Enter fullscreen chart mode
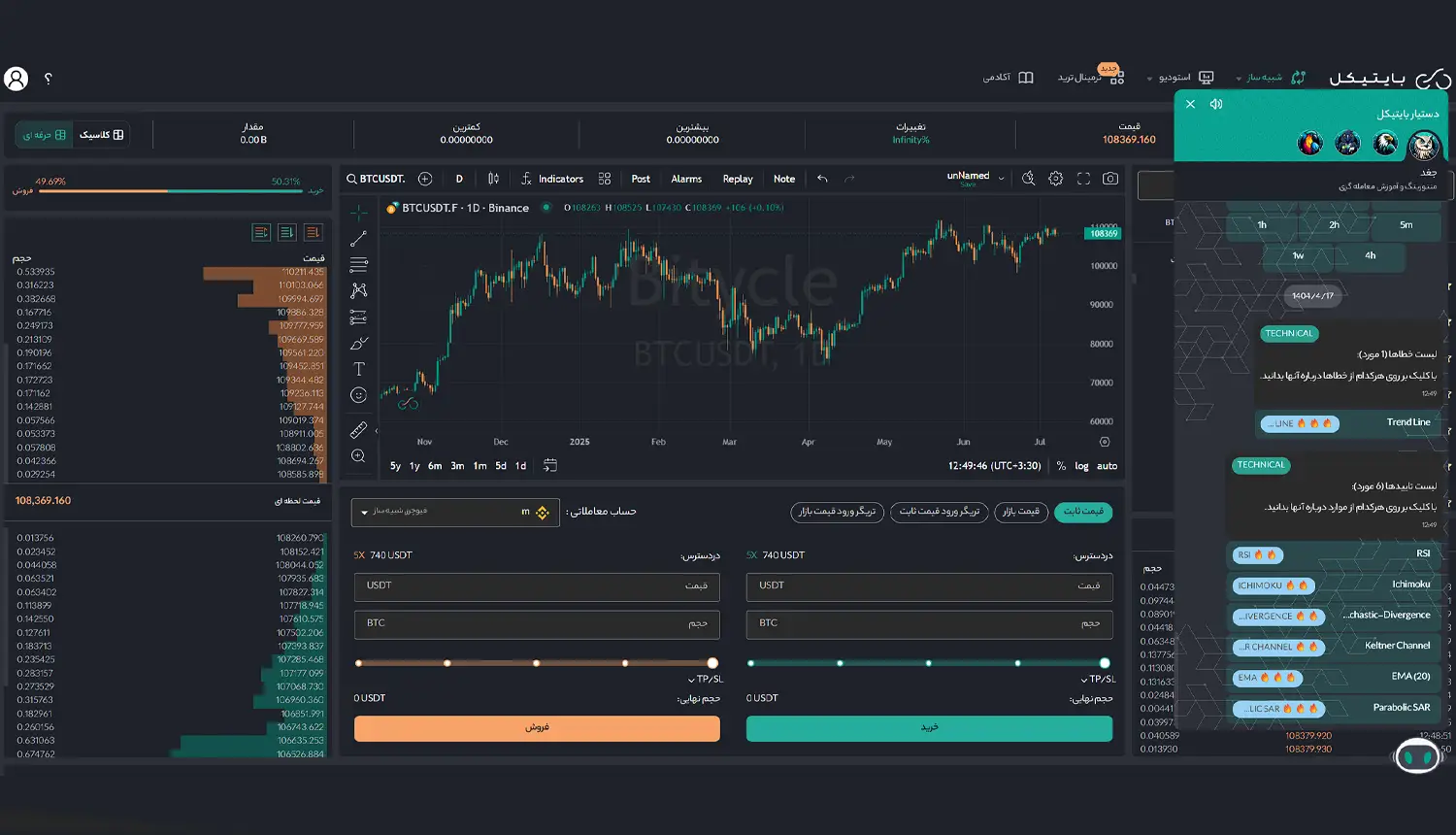1456x835 pixels. tap(1083, 179)
